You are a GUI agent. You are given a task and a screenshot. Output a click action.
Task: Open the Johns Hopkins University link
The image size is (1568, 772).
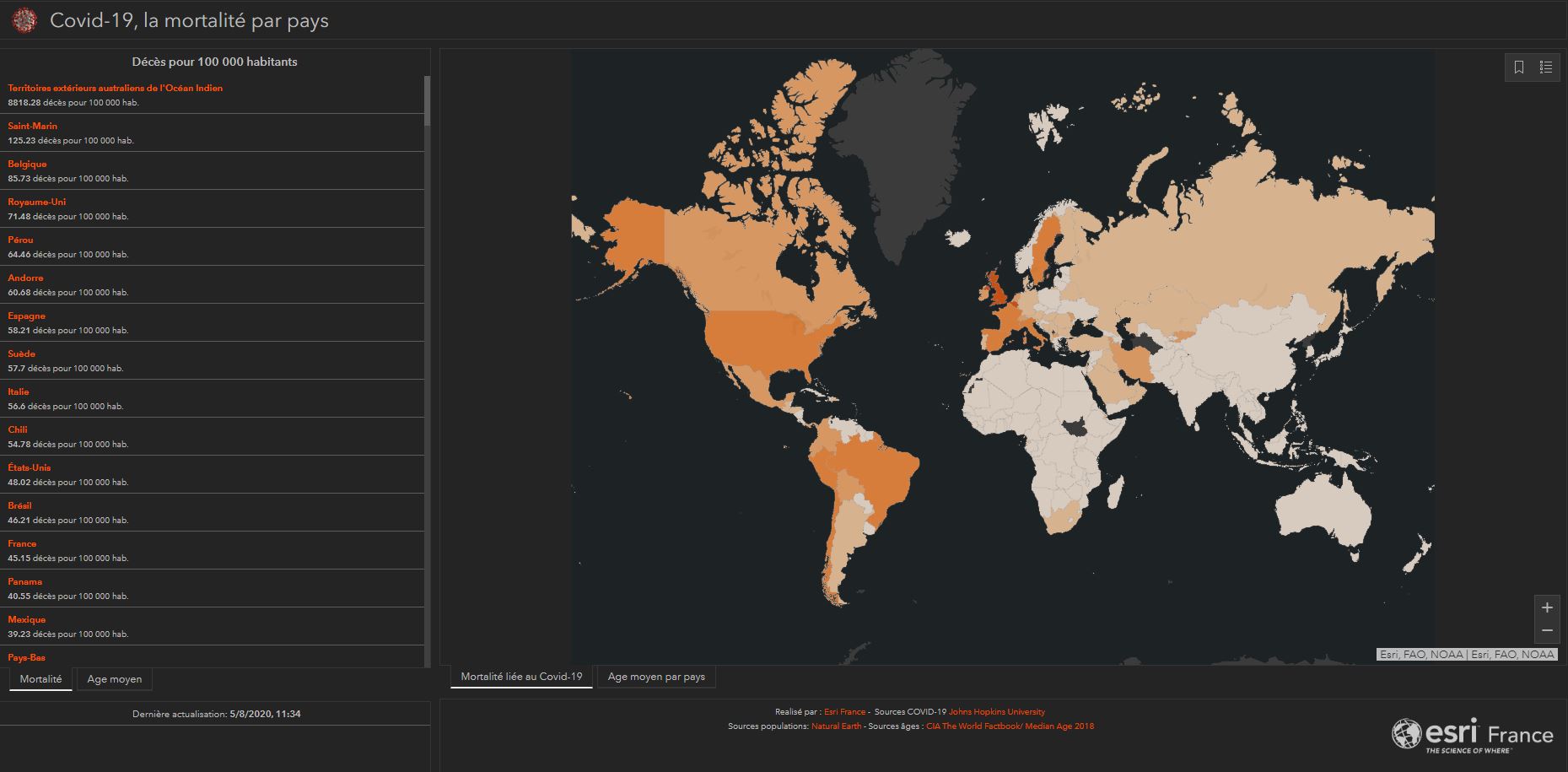[x=996, y=712]
